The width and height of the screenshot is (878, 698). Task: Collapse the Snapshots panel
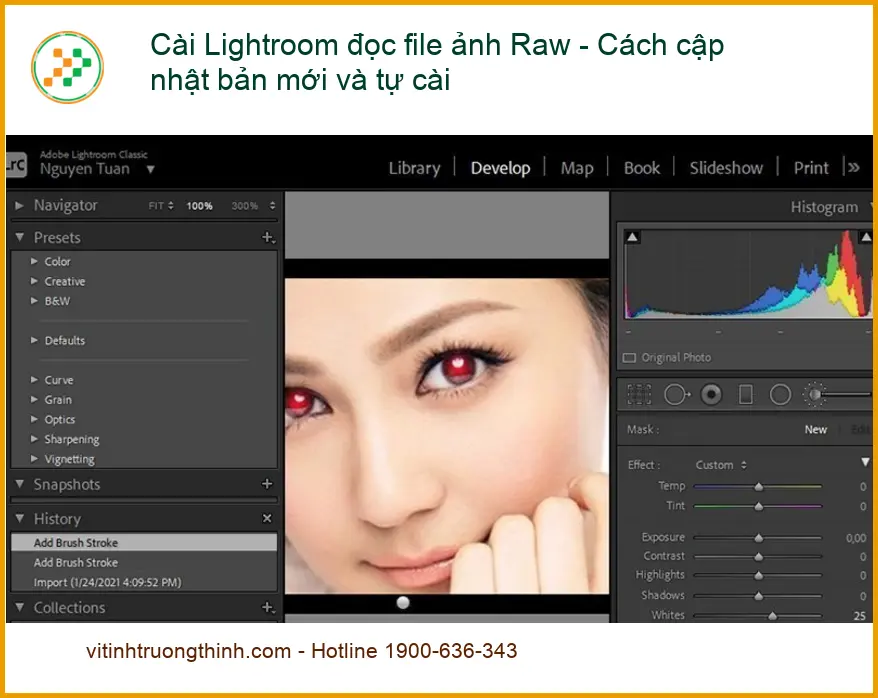(x=20, y=484)
